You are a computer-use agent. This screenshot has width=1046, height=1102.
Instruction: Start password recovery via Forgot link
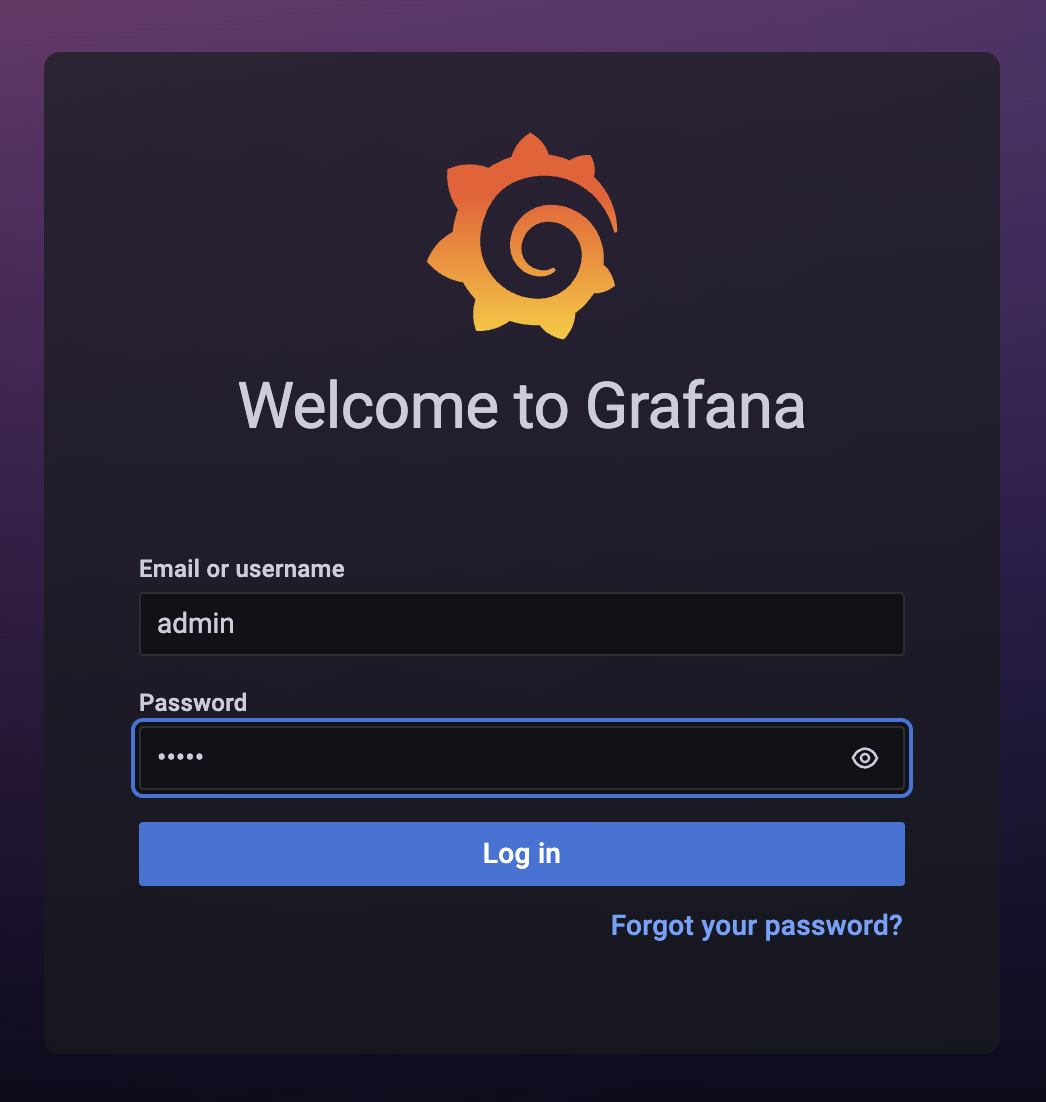tap(756, 926)
